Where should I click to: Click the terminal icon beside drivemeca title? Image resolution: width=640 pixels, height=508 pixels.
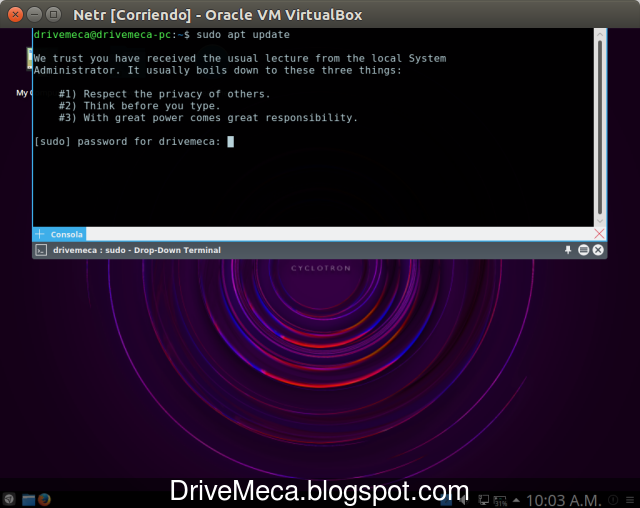pos(41,250)
